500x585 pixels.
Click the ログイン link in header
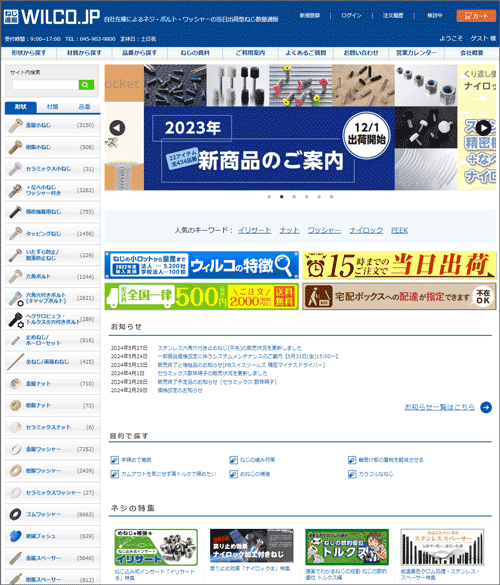351,16
